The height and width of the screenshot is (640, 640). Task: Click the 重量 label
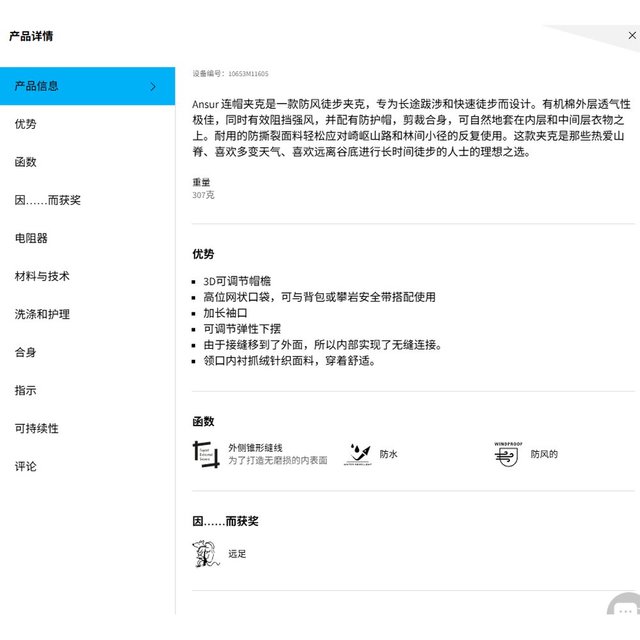[201, 182]
